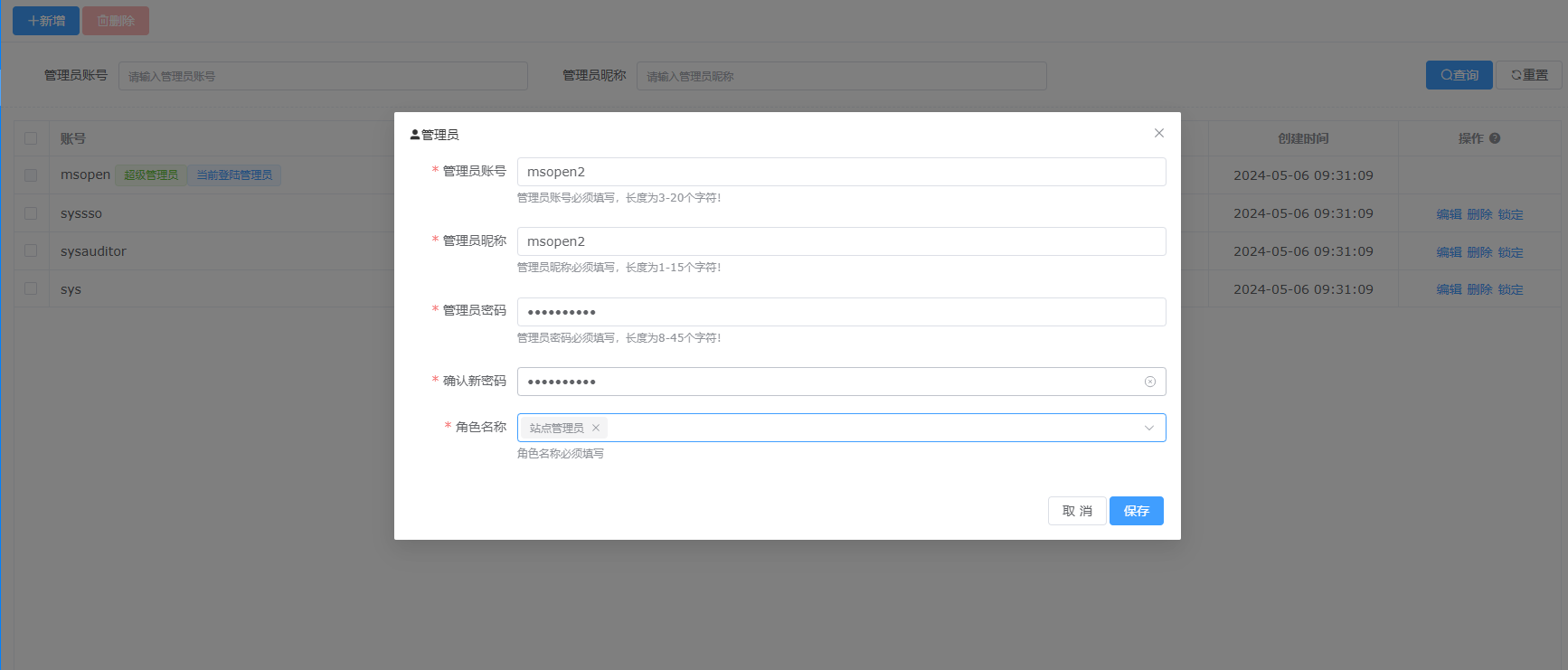Focus the 管理员昵称 field in dialog

[841, 241]
